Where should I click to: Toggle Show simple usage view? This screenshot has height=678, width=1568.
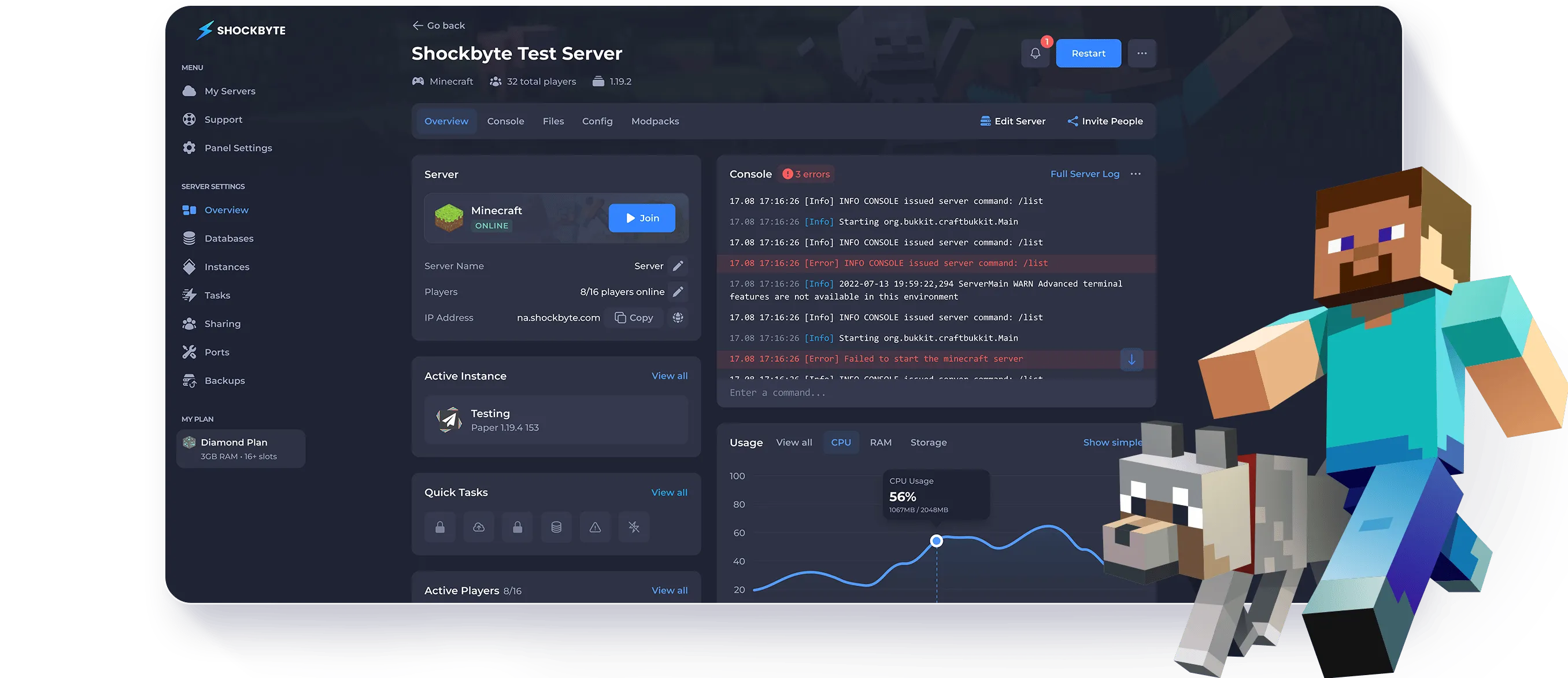pyautogui.click(x=1112, y=443)
